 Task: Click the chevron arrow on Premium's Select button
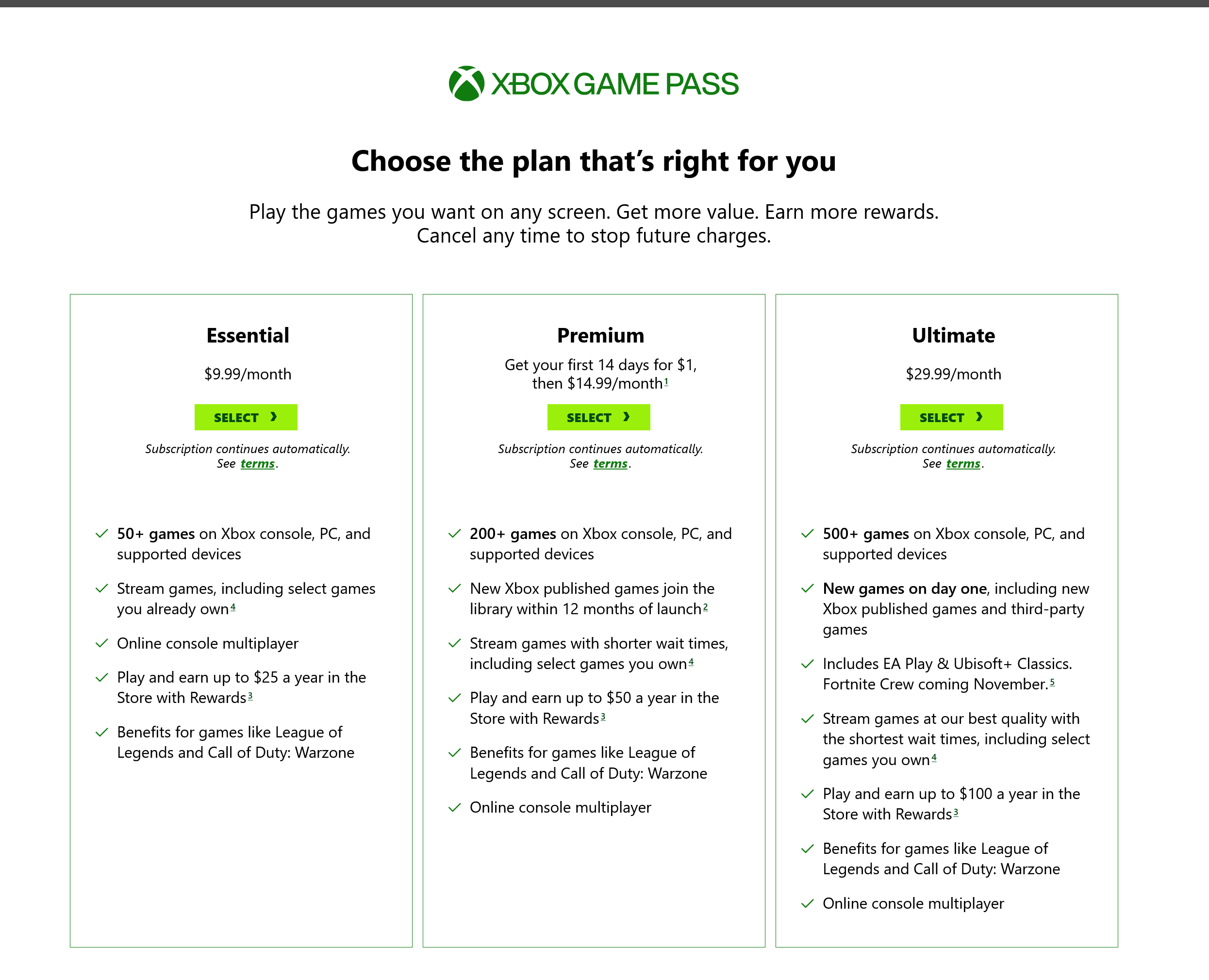628,417
